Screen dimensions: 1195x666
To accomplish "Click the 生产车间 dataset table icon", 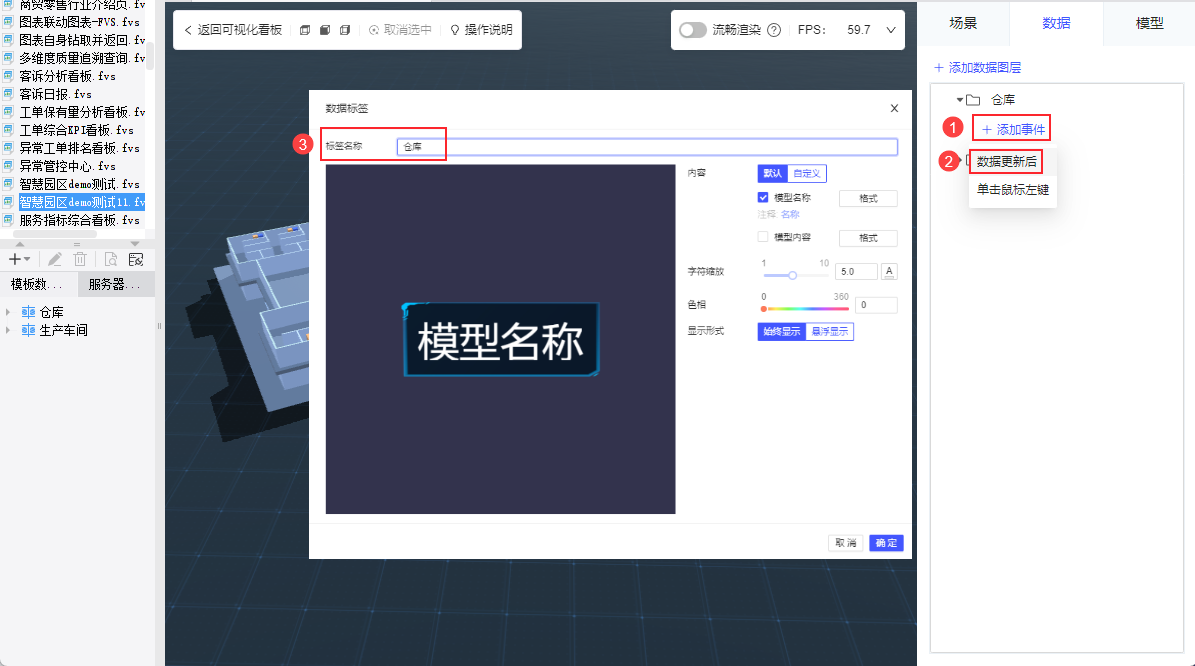I will point(28,330).
